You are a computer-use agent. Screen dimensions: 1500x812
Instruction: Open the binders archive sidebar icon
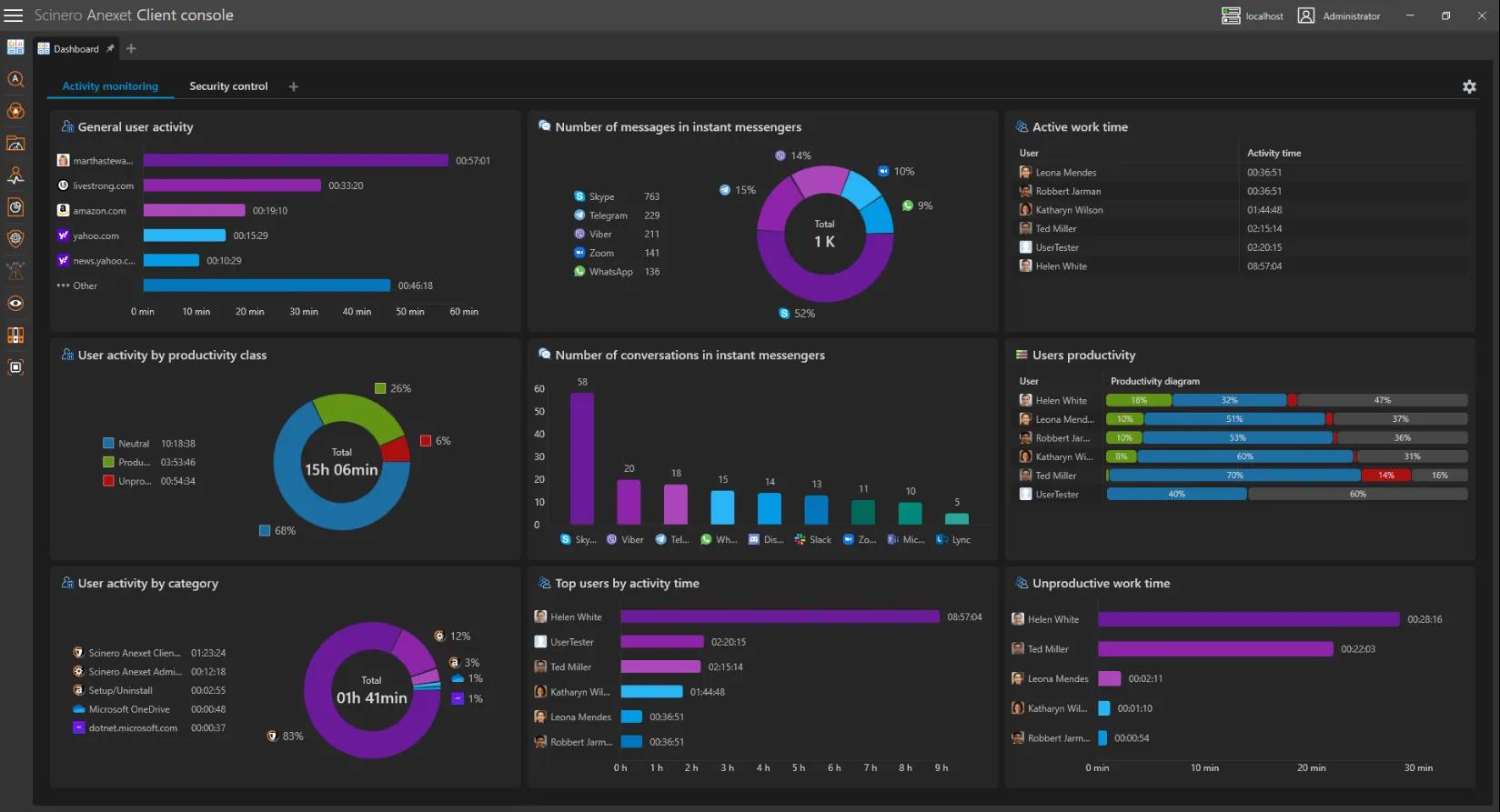15,336
